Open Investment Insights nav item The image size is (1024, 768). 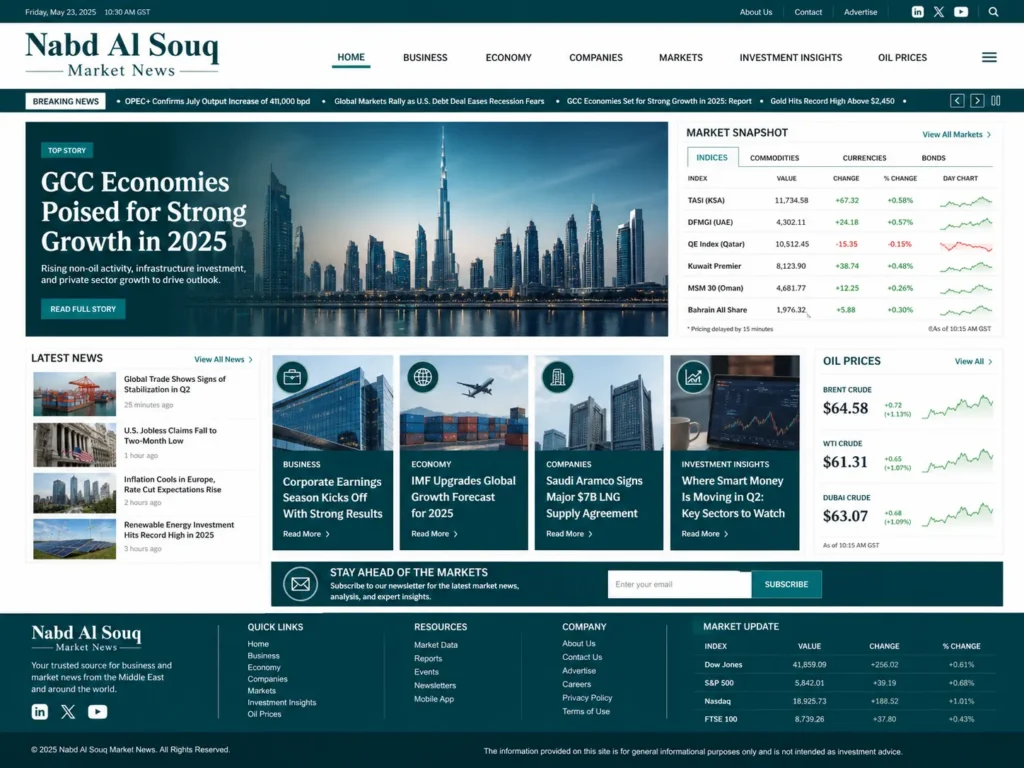coord(791,57)
